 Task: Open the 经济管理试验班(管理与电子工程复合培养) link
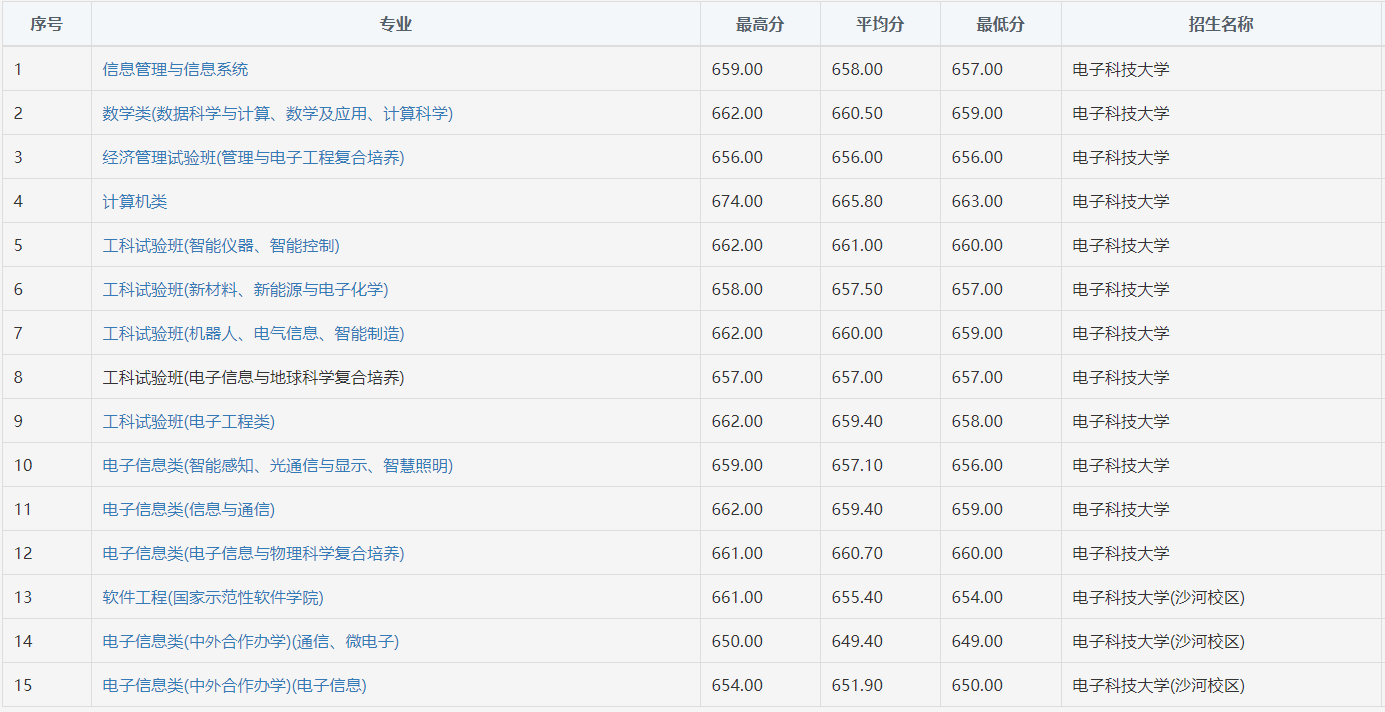pos(253,157)
